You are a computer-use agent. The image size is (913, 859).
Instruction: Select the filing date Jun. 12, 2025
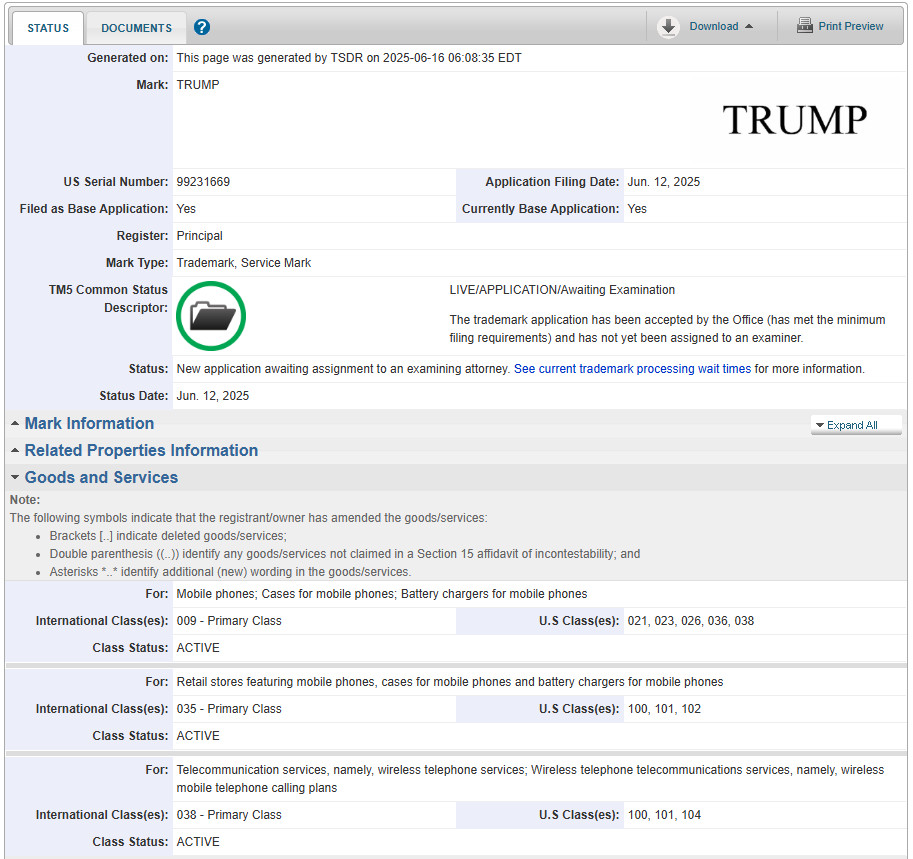pos(664,182)
